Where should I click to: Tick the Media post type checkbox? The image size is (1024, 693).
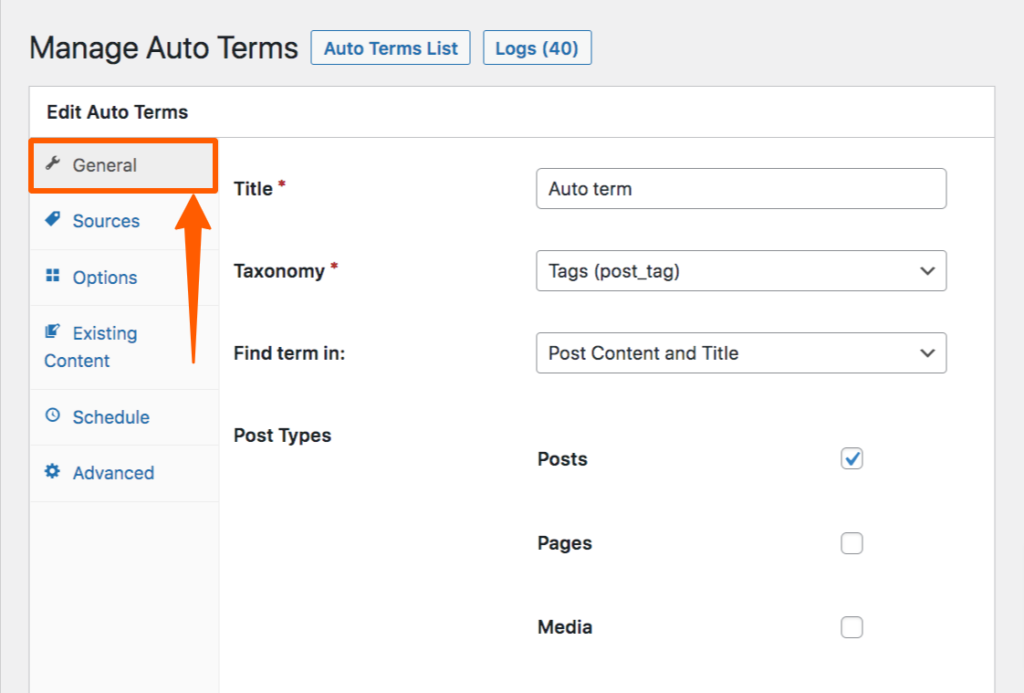click(852, 627)
